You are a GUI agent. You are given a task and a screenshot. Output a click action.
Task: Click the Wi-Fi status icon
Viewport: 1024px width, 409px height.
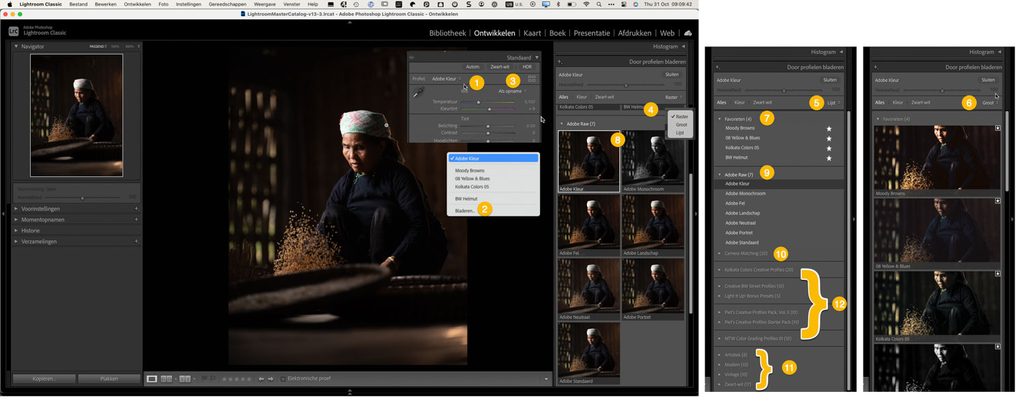click(x=586, y=4)
